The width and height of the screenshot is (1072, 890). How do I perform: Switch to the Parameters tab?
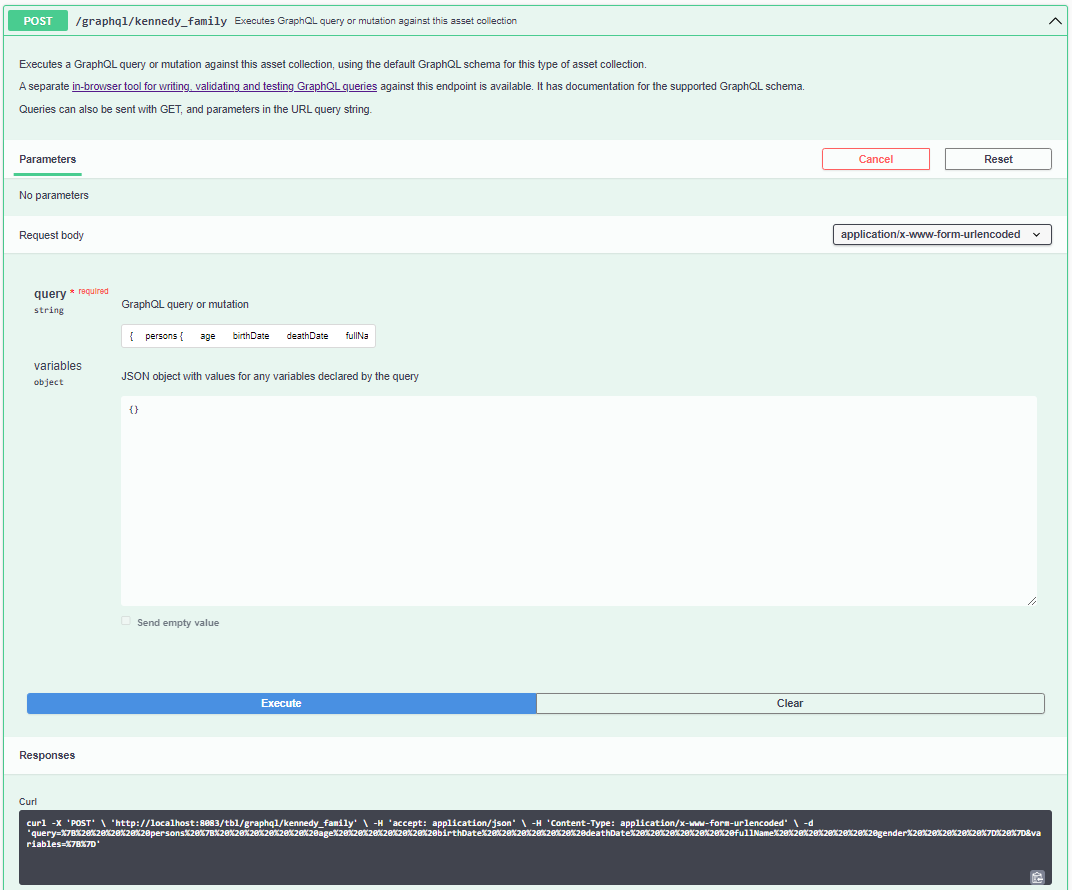47,159
